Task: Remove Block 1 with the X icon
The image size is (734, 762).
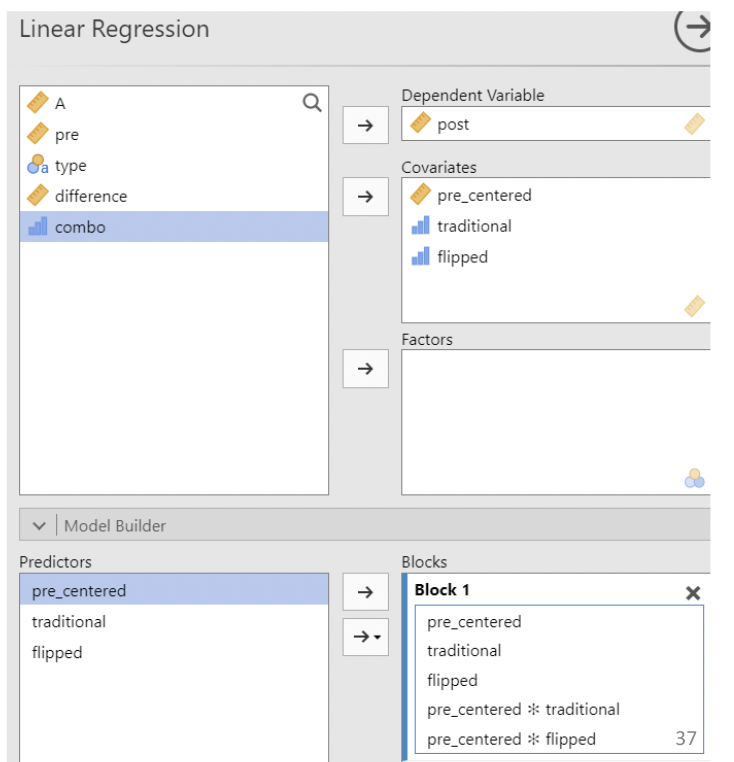Action: pos(692,592)
